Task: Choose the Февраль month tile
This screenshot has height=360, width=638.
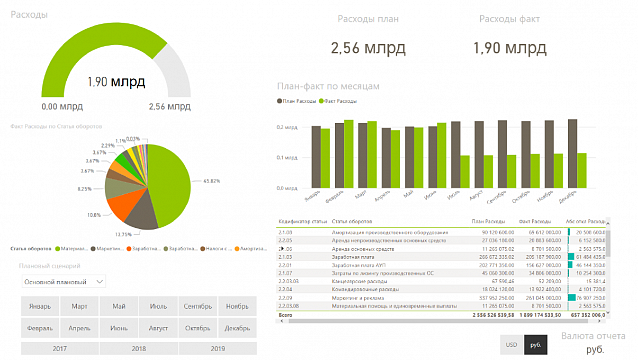Action: 40,328
